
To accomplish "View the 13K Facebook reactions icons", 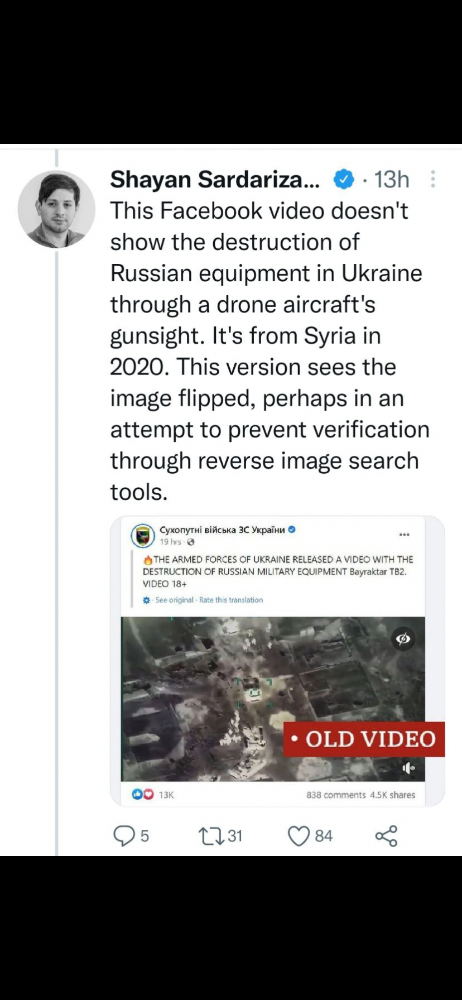I will coord(142,795).
